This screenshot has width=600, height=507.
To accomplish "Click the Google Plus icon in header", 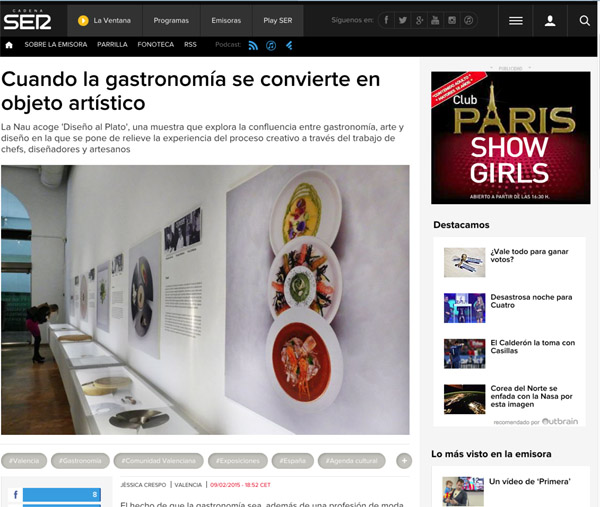I will click(x=419, y=20).
